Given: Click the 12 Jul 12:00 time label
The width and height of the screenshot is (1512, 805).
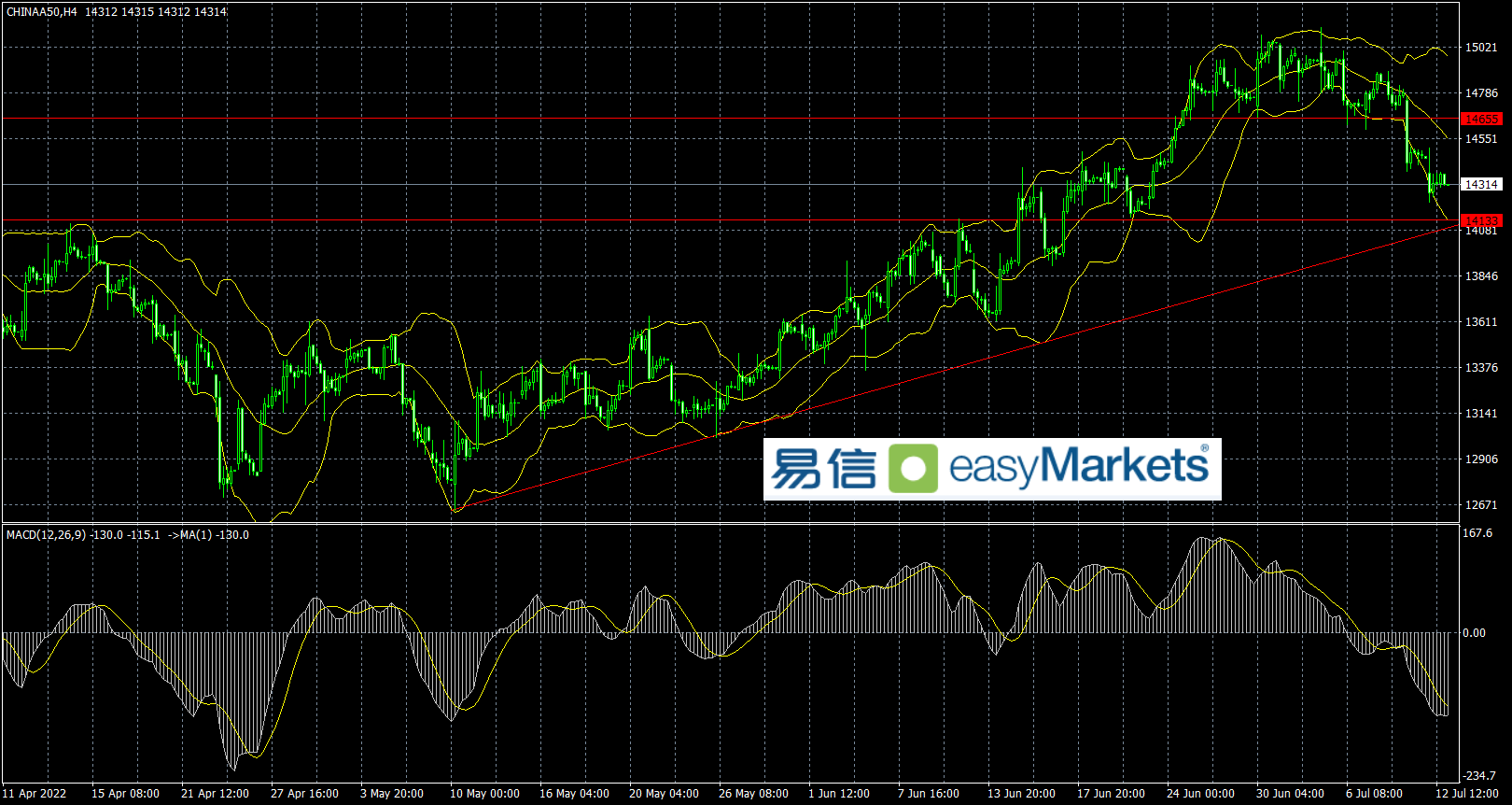Looking at the screenshot, I should click(x=1467, y=794).
